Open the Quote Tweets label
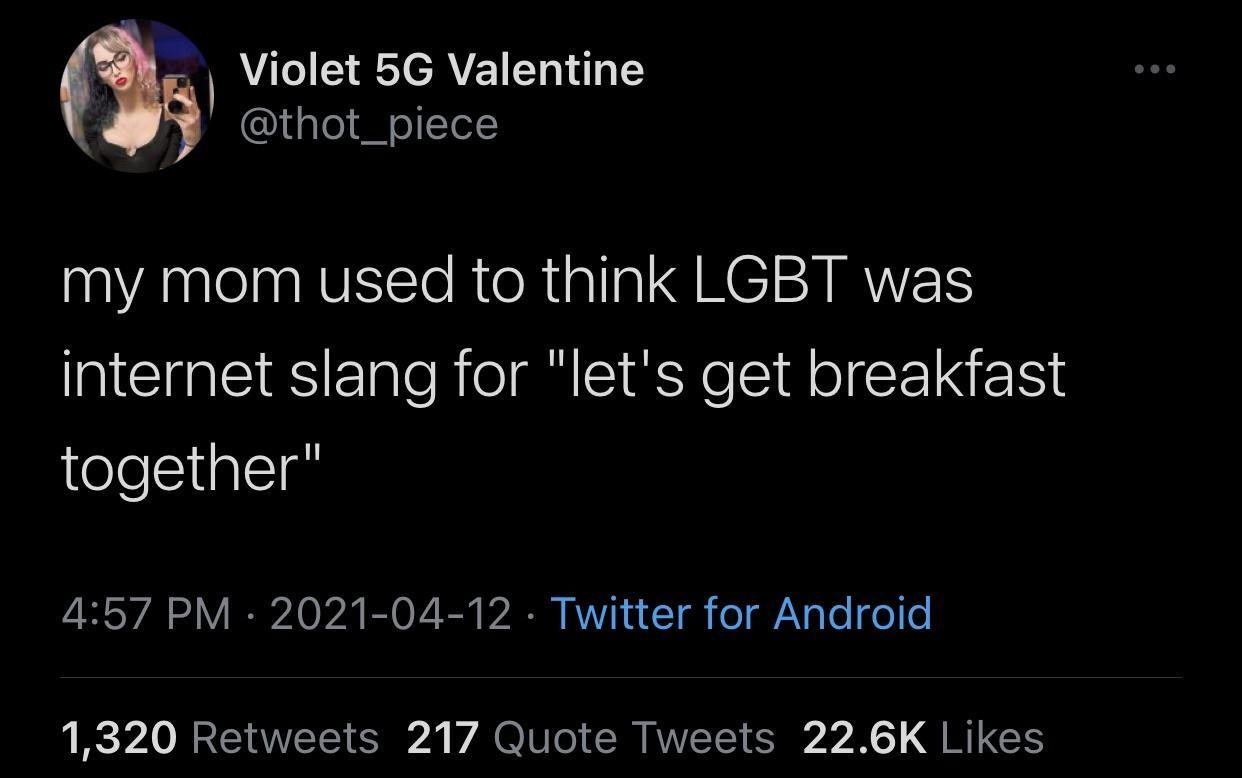The width and height of the screenshot is (1242, 778). click(634, 738)
